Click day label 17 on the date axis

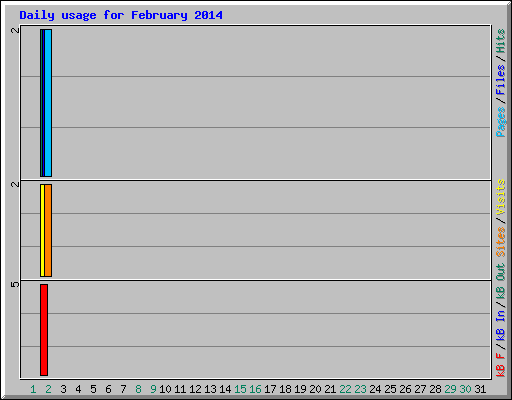pyautogui.click(x=270, y=389)
